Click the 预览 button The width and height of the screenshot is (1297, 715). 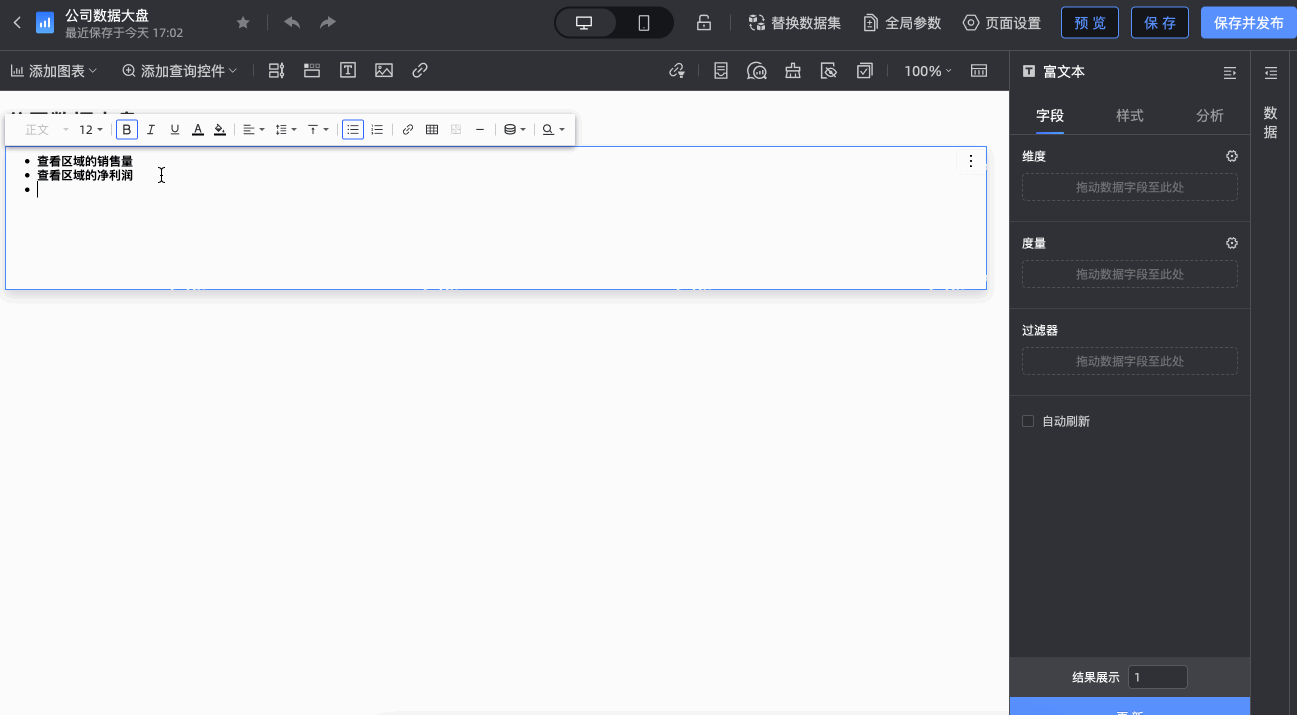click(1090, 23)
